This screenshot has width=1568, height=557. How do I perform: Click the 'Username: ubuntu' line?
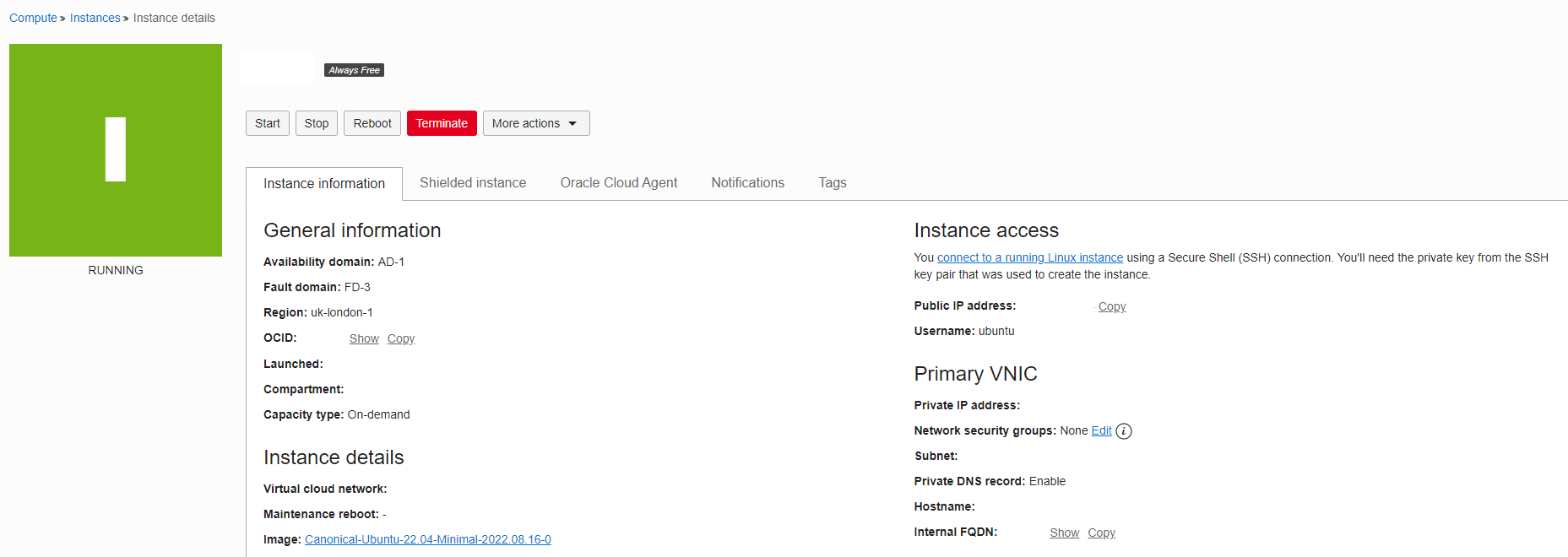(964, 331)
